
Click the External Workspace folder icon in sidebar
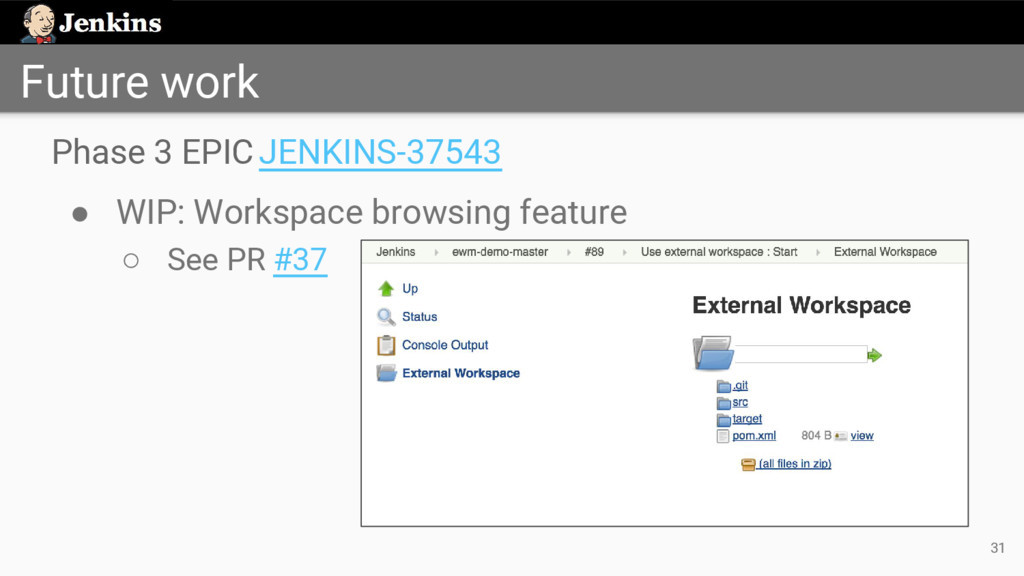386,373
